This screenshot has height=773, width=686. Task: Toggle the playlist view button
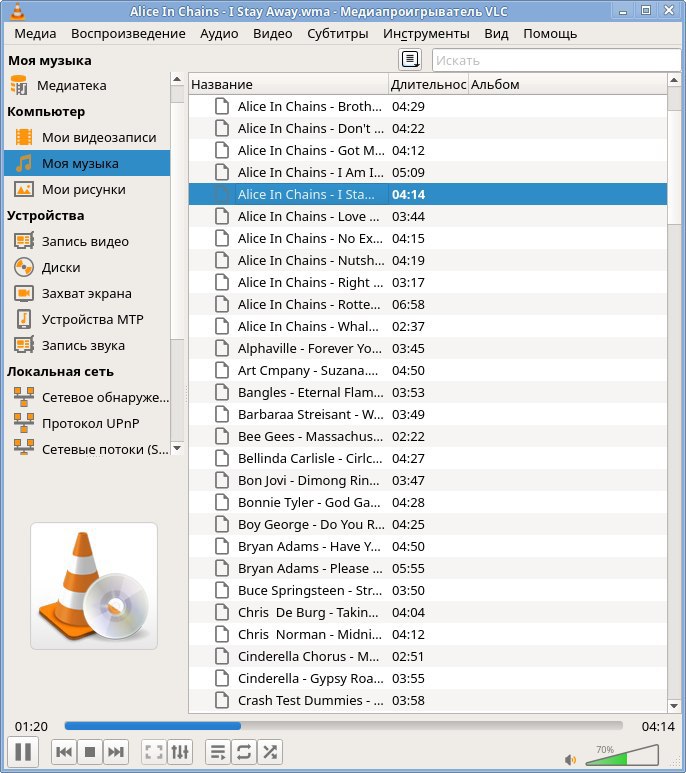pos(218,752)
